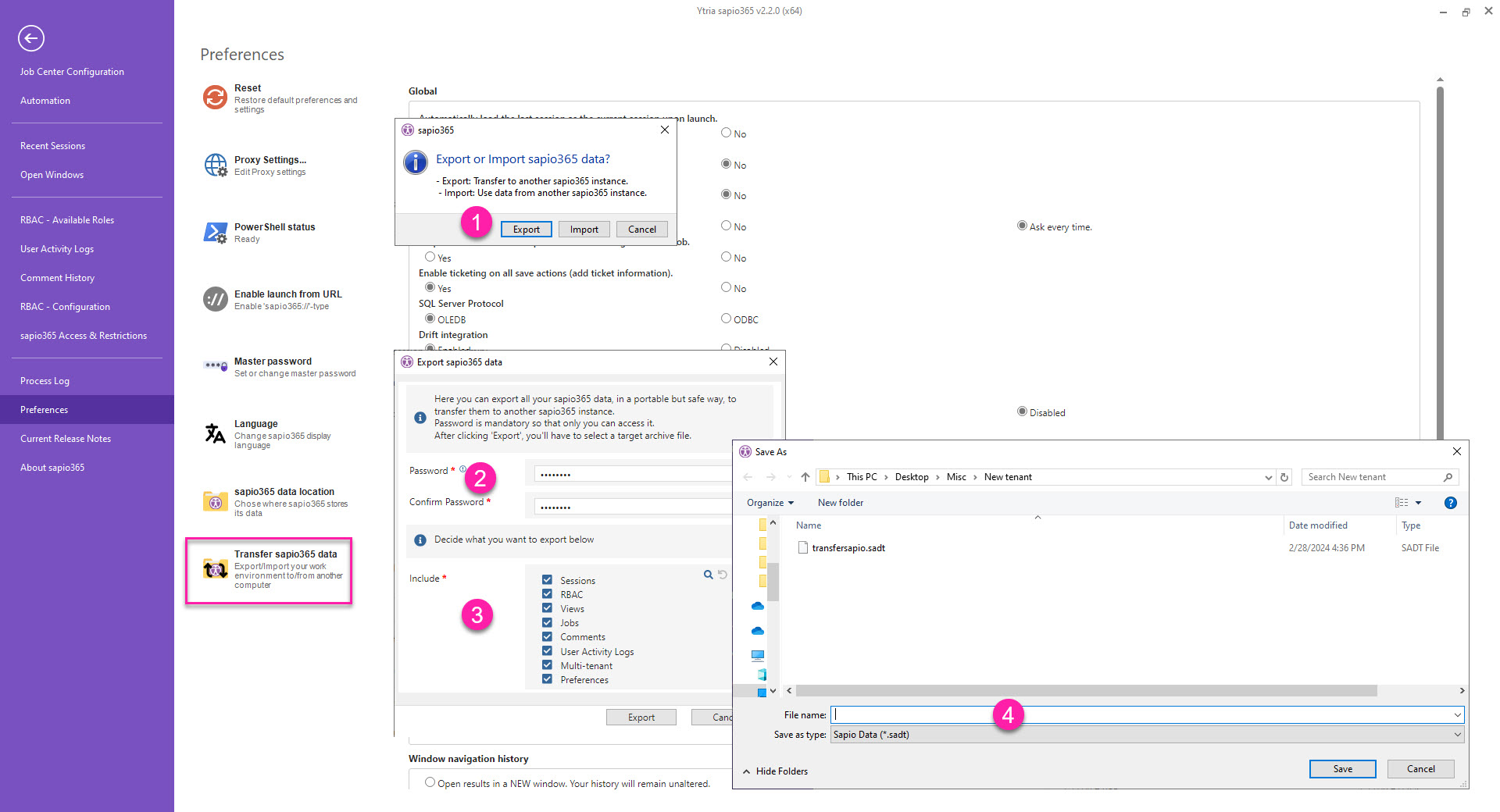Open view options dropdown arrow
Viewport: 1500px width, 812px height.
tap(1418, 503)
